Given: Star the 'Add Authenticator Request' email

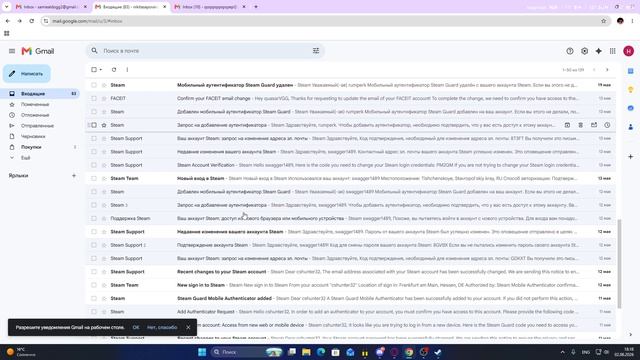Looking at the screenshot, I should tap(104, 312).
